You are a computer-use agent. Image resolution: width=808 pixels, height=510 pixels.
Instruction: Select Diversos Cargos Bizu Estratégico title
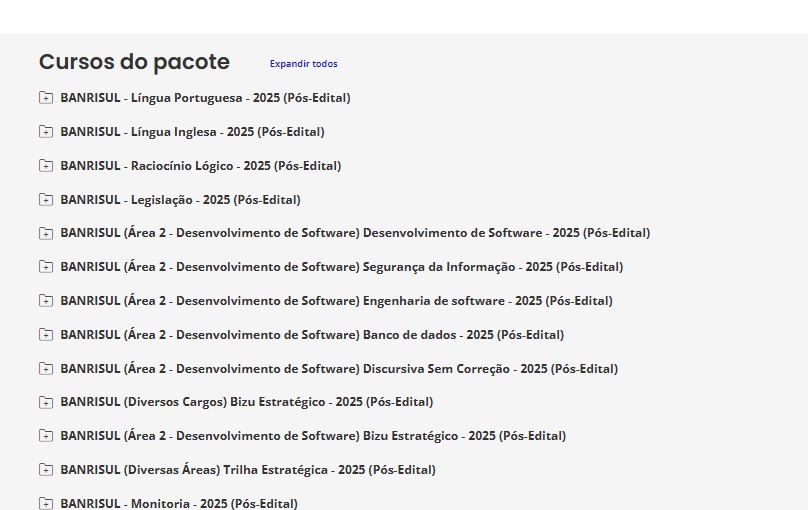(x=247, y=402)
